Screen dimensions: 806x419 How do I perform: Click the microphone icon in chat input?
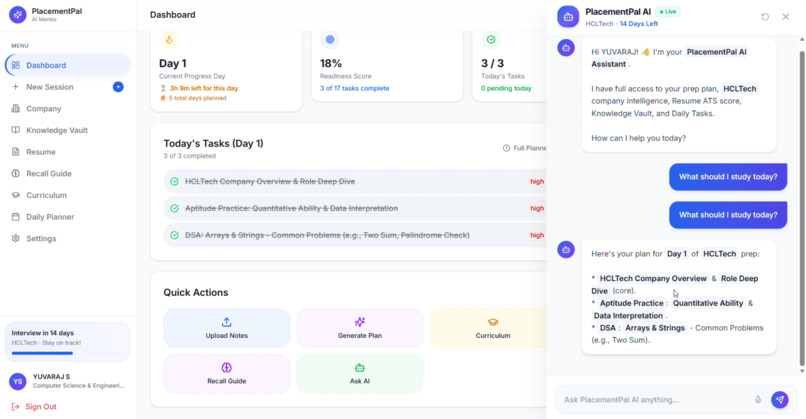click(758, 399)
